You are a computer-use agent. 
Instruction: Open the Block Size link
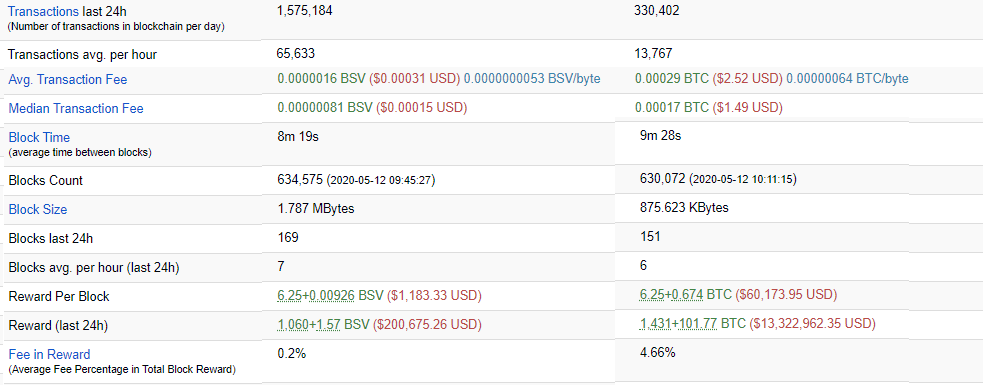[38, 209]
